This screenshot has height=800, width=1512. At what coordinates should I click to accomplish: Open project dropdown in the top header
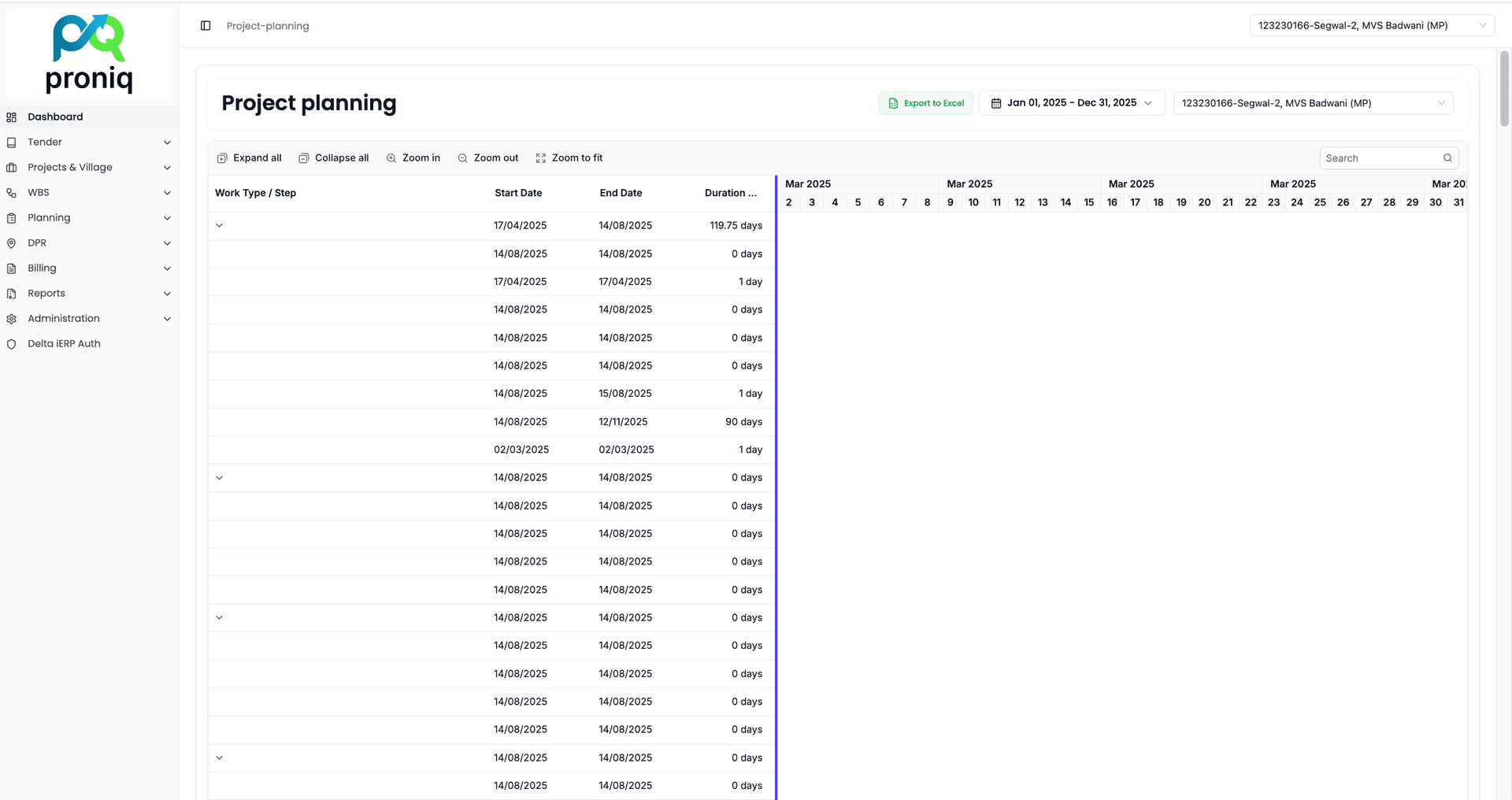1372,26
